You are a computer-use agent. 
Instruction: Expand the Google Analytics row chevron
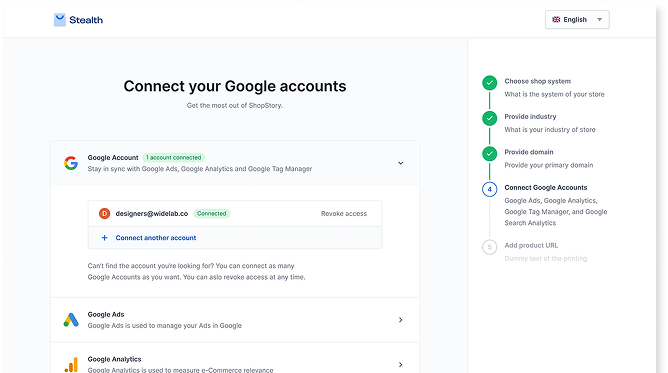click(400, 364)
